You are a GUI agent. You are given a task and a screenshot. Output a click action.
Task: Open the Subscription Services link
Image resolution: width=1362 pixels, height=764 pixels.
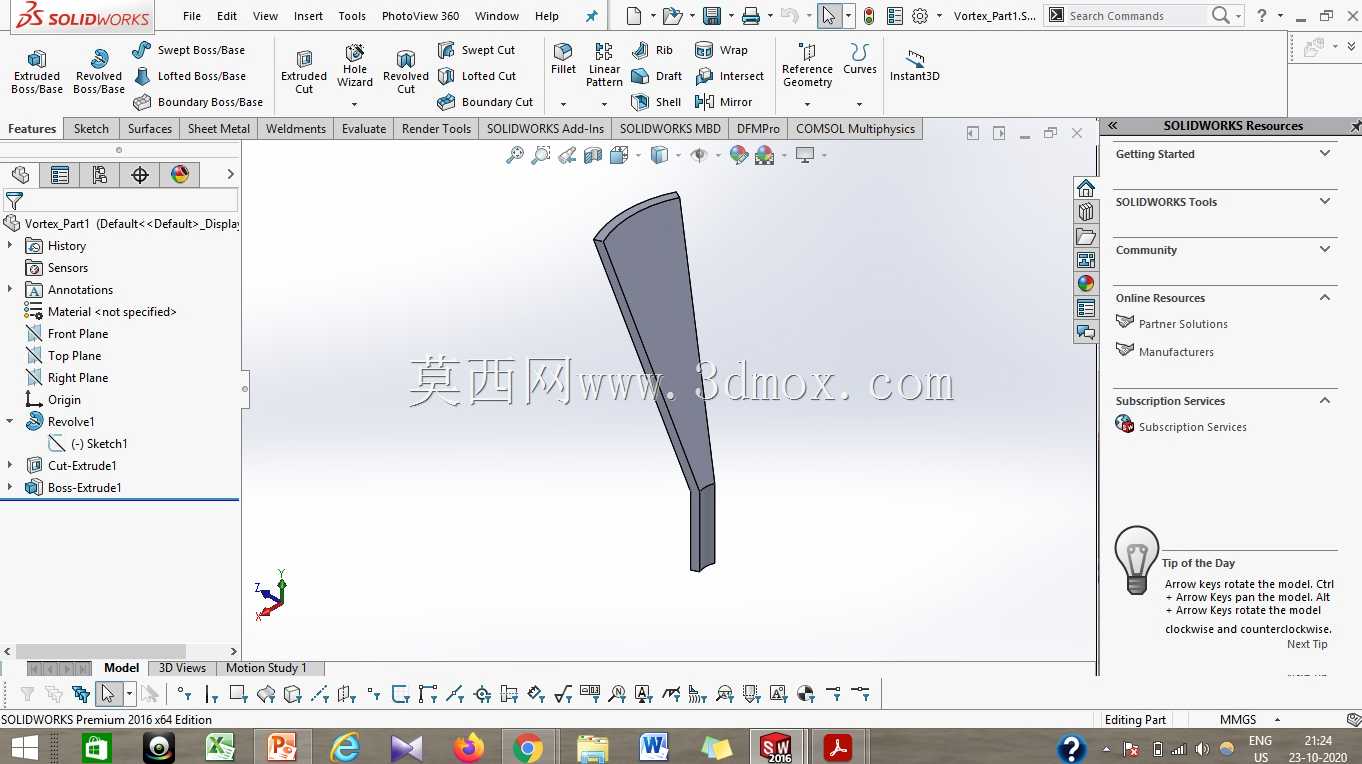pyautogui.click(x=1193, y=427)
